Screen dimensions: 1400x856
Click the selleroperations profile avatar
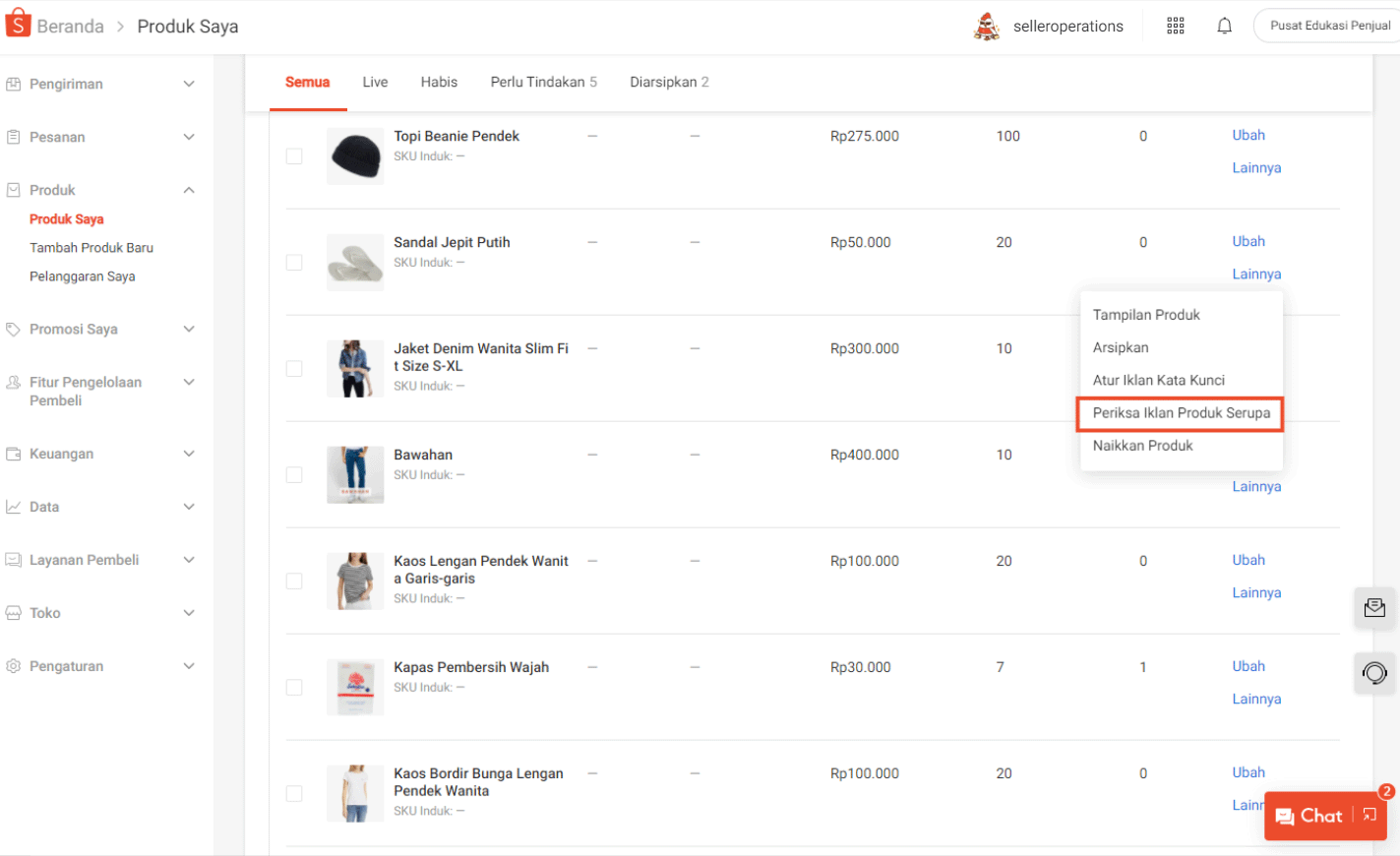click(x=985, y=25)
